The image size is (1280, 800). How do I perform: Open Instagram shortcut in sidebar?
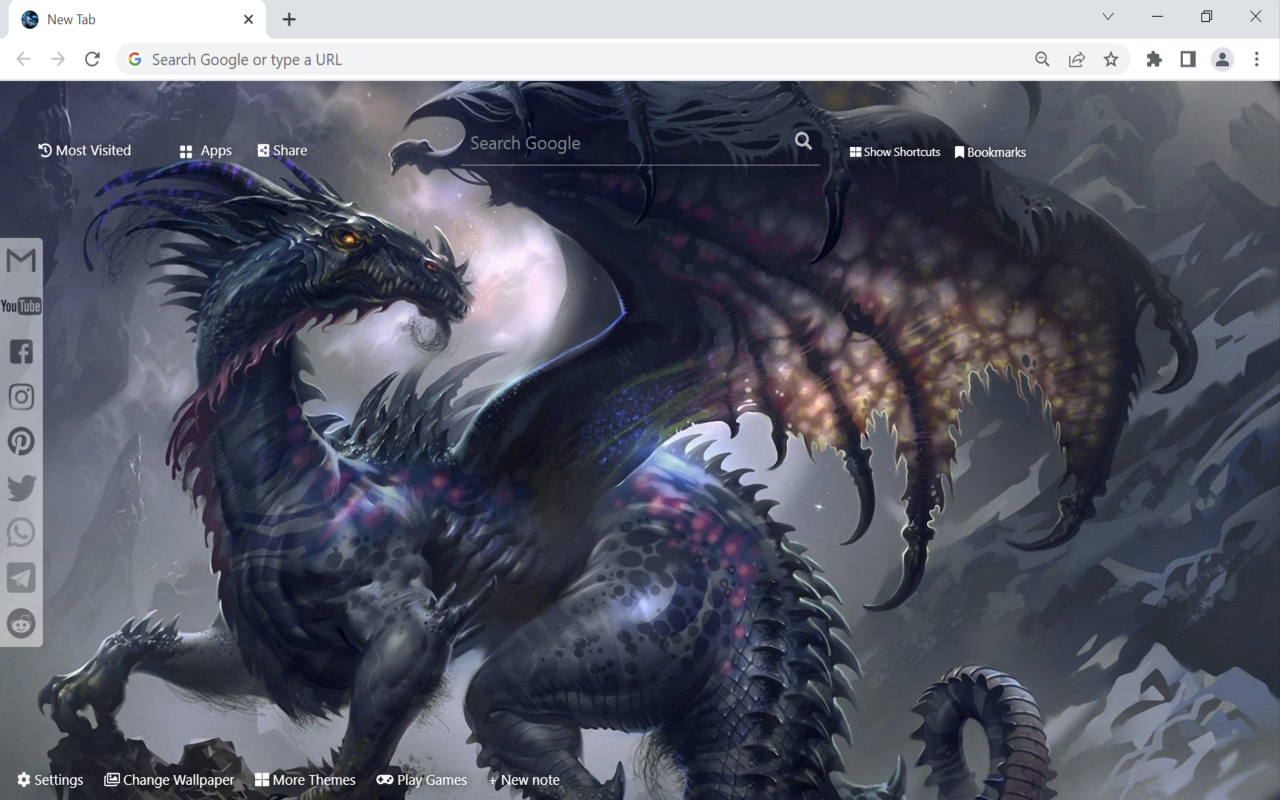point(21,396)
